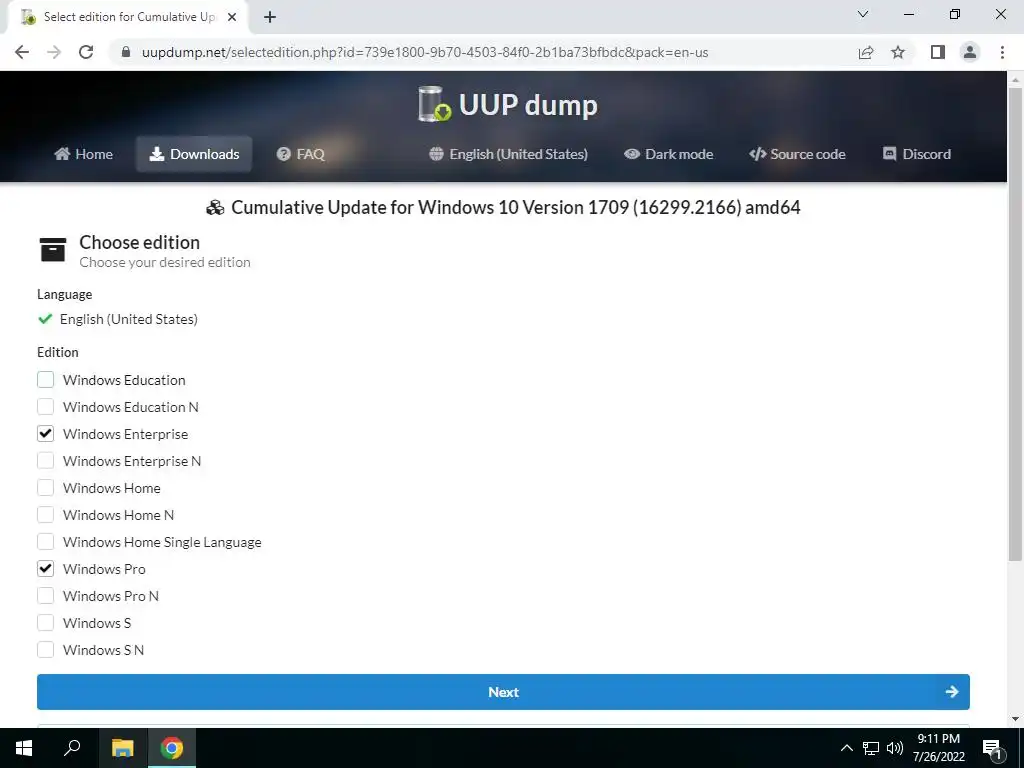Open the Chrome profile avatar

[x=970, y=52]
